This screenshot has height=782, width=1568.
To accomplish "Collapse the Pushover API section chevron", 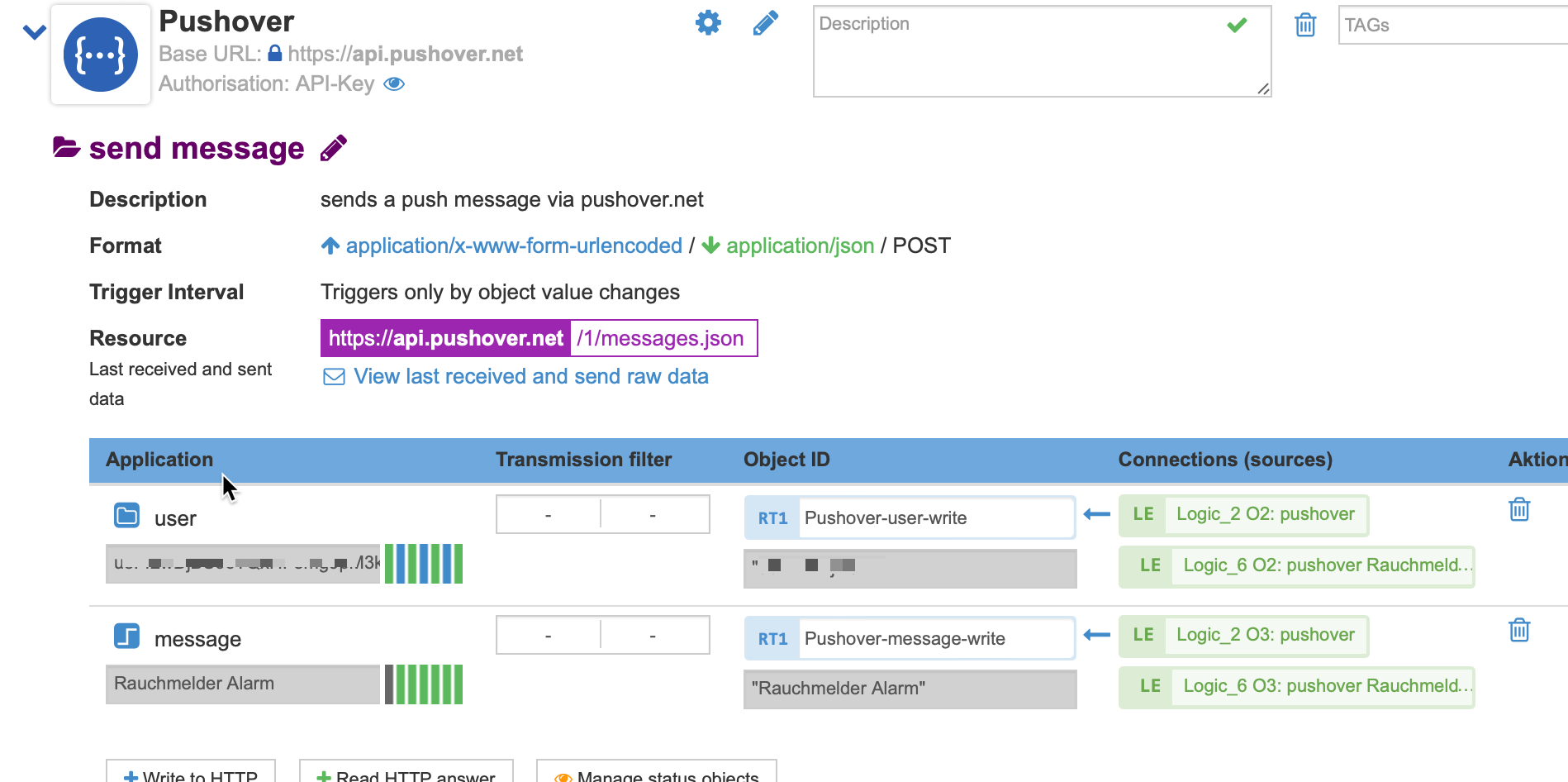I will click(x=34, y=32).
